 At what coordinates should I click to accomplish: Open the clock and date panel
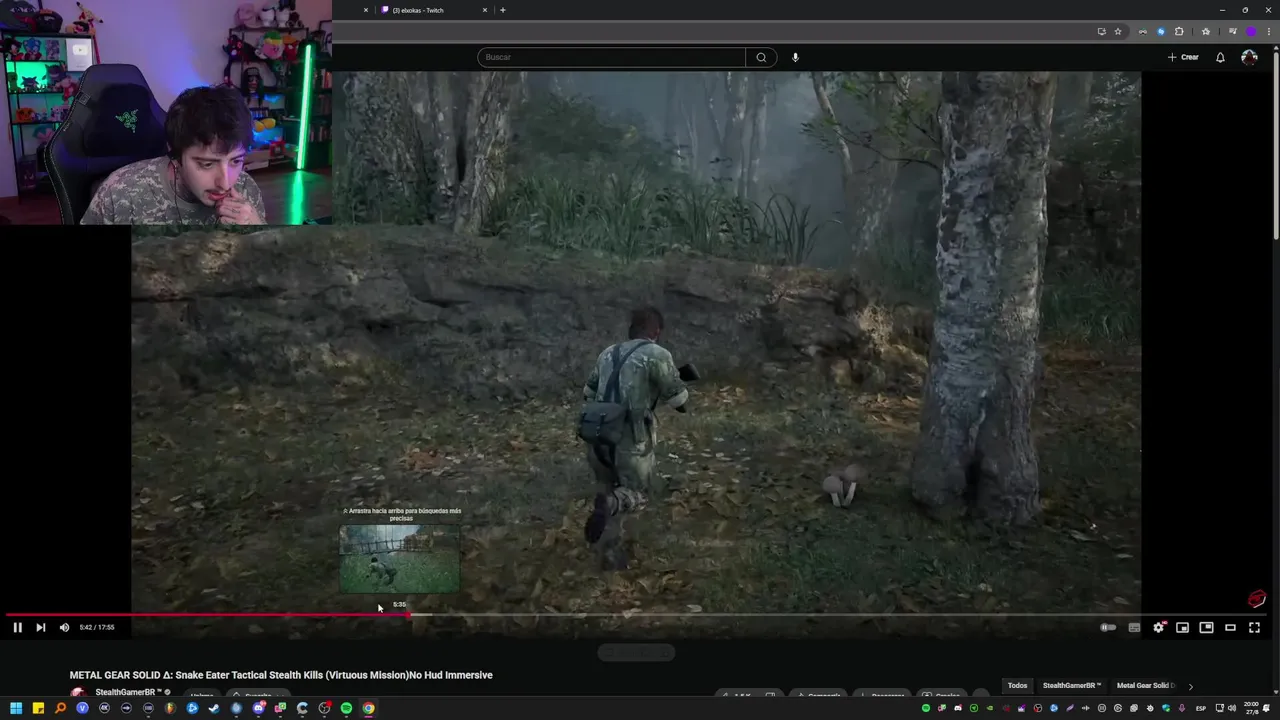click(x=1253, y=708)
